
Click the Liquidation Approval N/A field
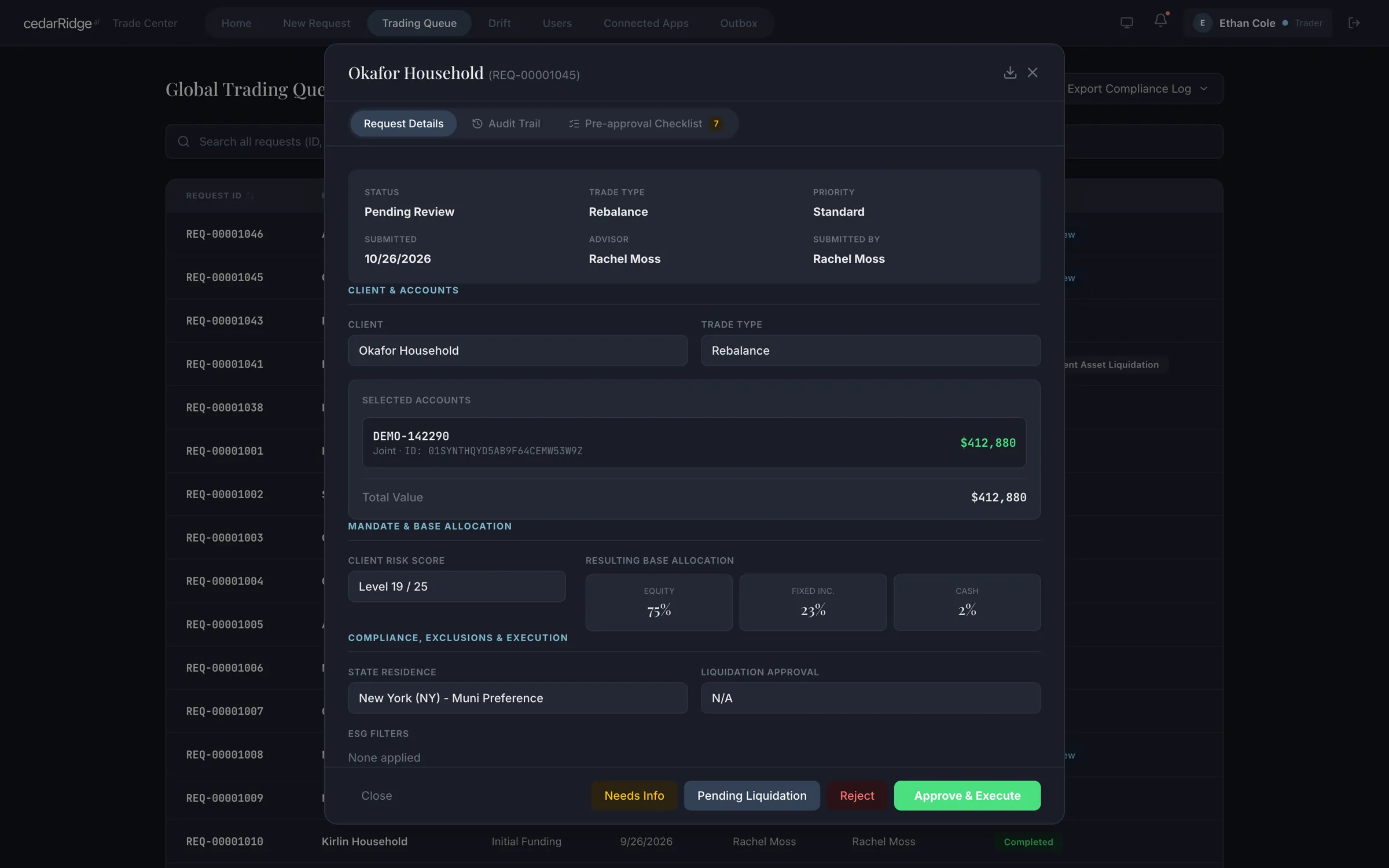870,697
